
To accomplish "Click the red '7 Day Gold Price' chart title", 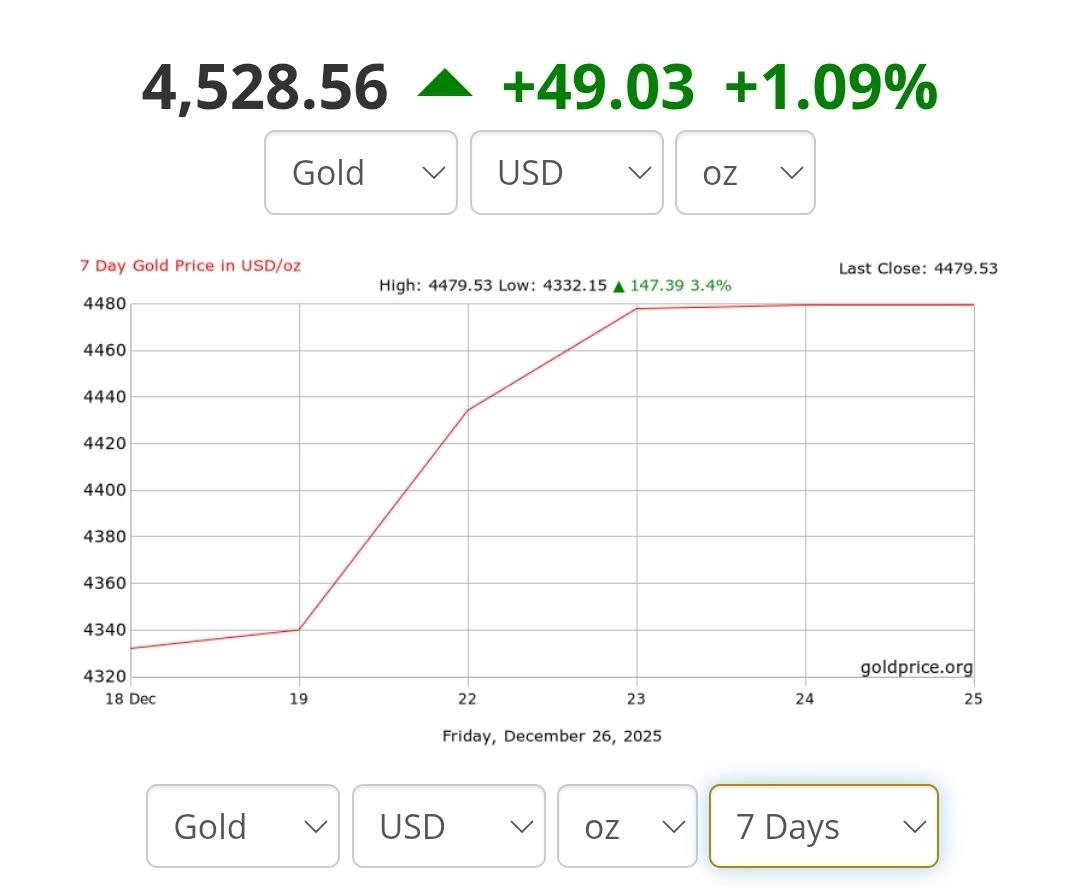I will pyautogui.click(x=190, y=266).
